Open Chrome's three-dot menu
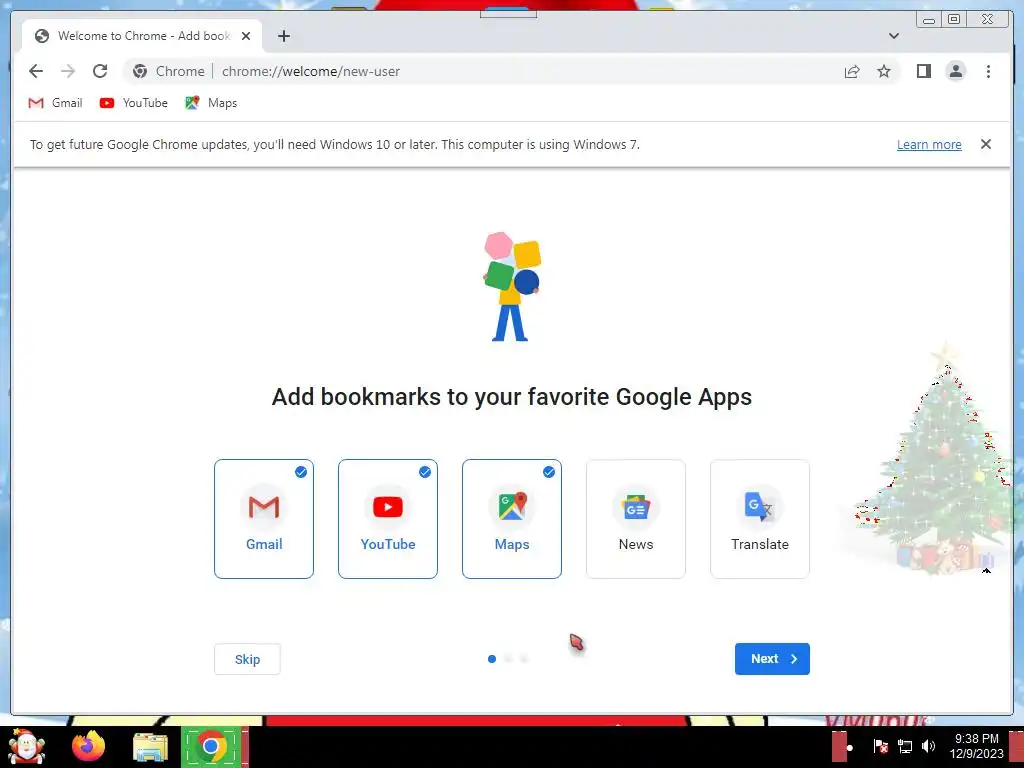Screen dimensions: 1024x768 point(988,71)
